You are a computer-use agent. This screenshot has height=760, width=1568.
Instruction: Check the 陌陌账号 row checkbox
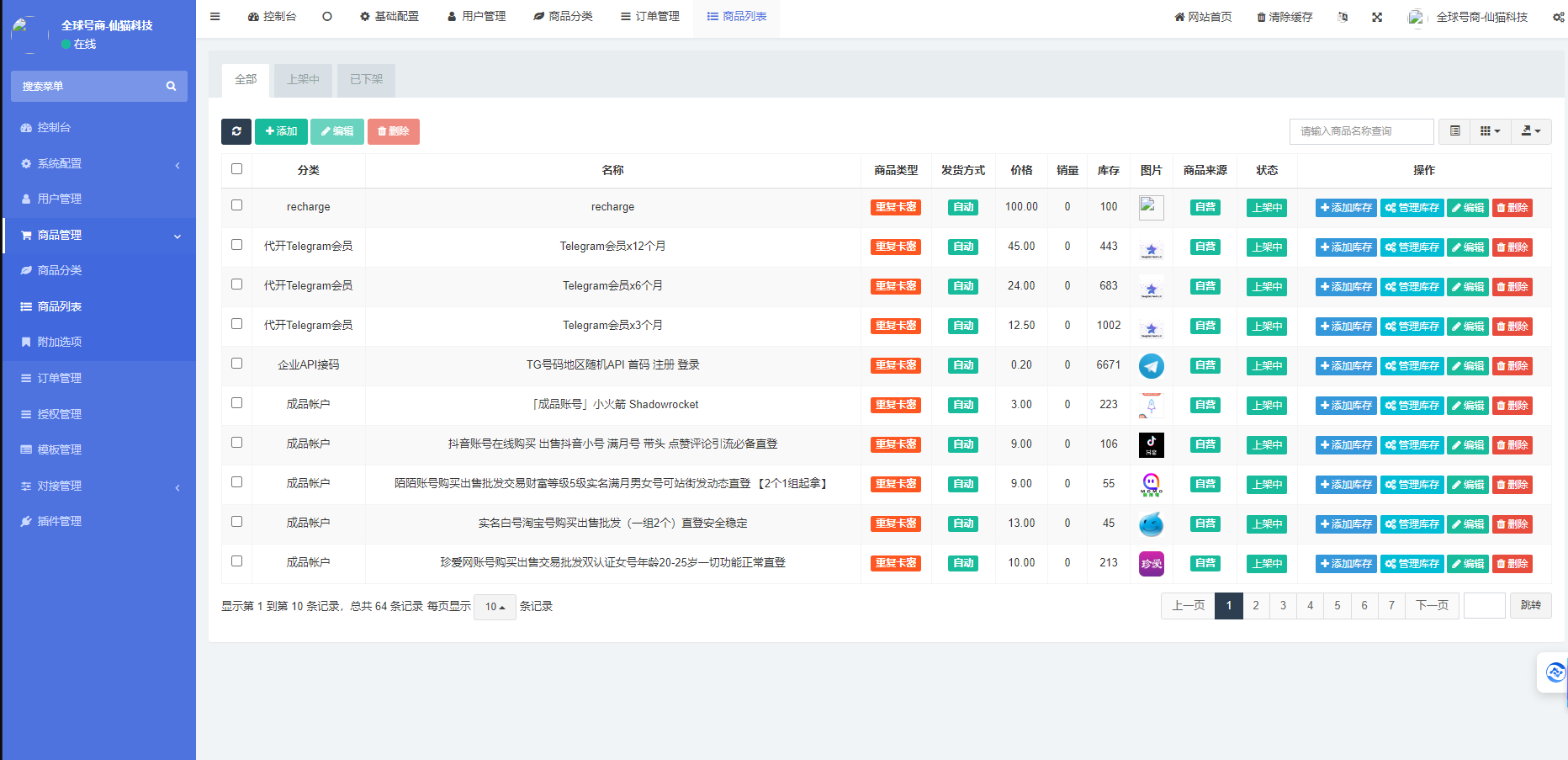click(236, 482)
